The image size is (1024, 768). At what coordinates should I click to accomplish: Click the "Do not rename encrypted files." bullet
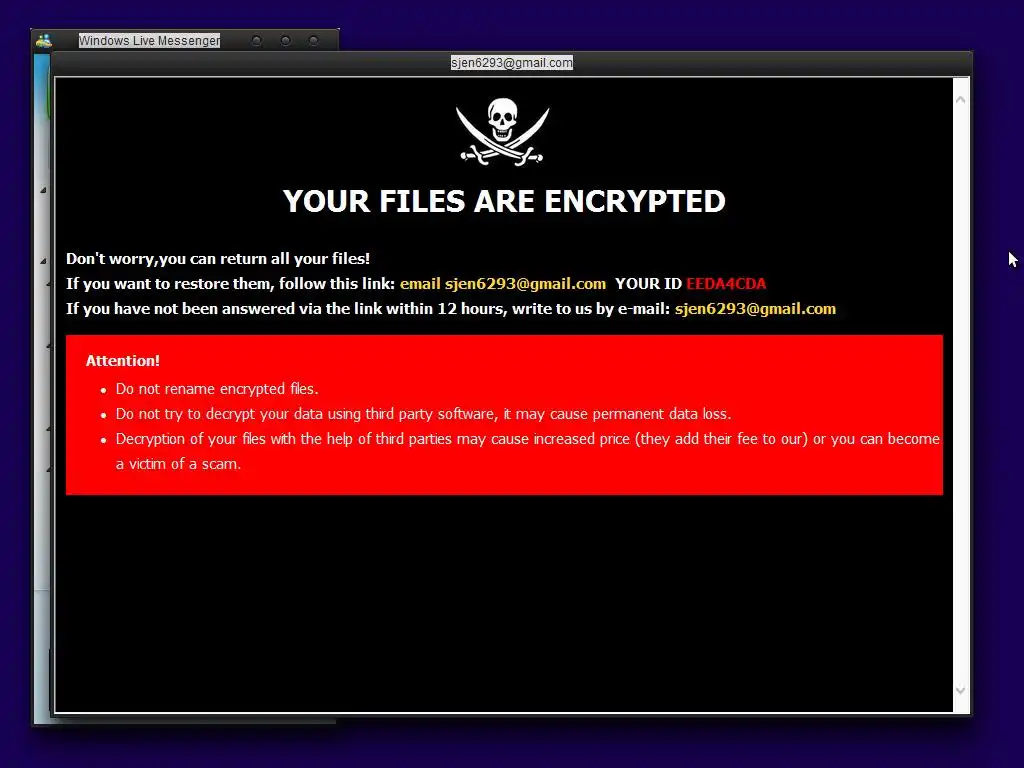(x=217, y=389)
